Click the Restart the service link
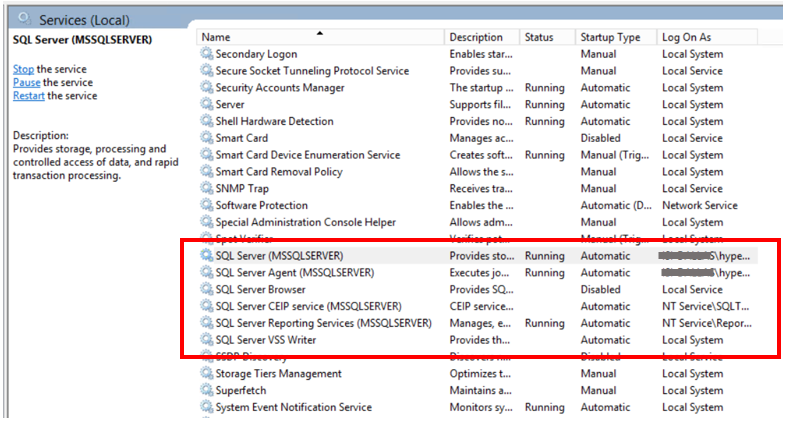Viewport: 795px width, 429px height. pyautogui.click(x=28, y=95)
